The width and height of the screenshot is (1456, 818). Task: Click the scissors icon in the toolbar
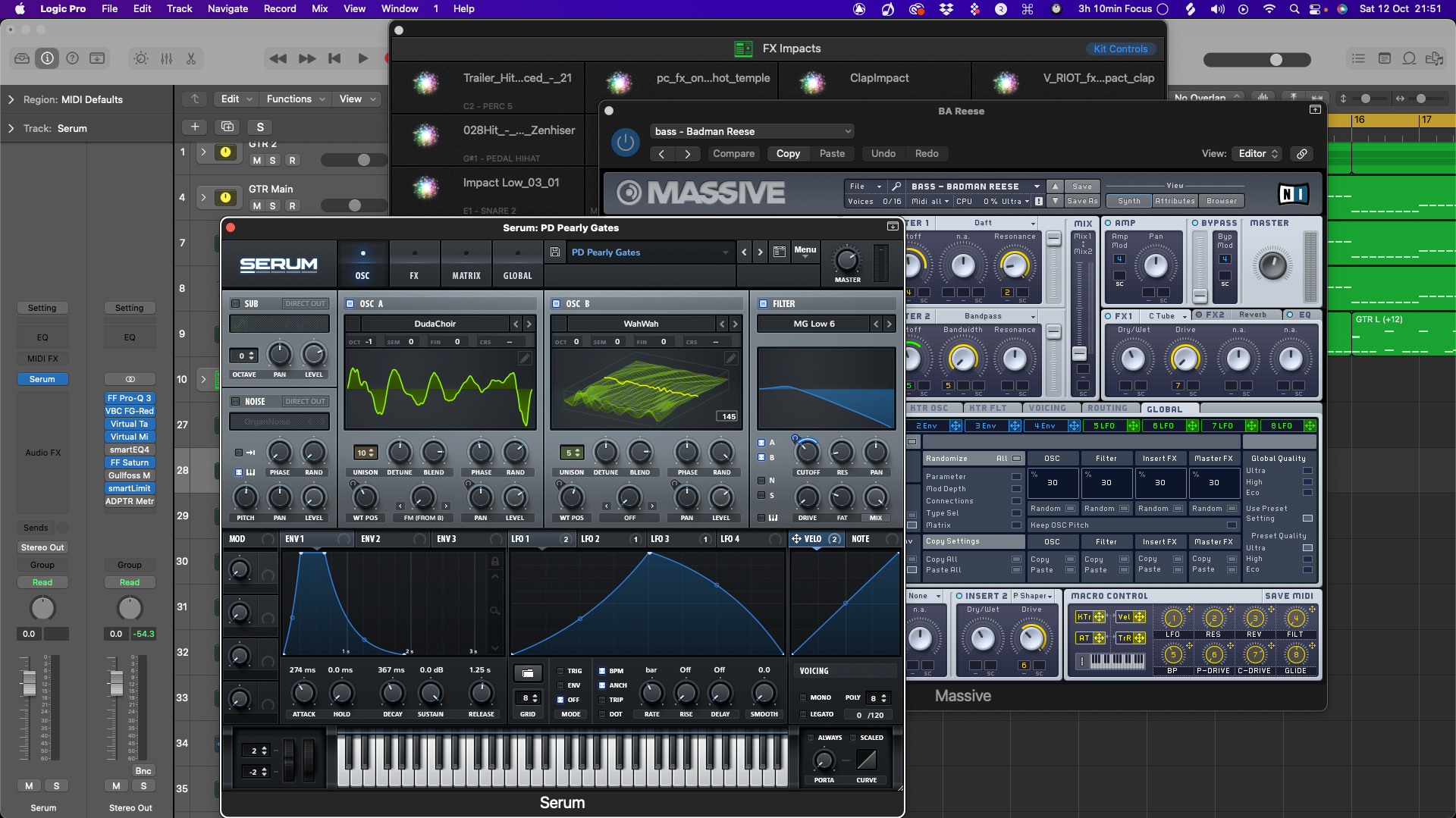(x=191, y=58)
